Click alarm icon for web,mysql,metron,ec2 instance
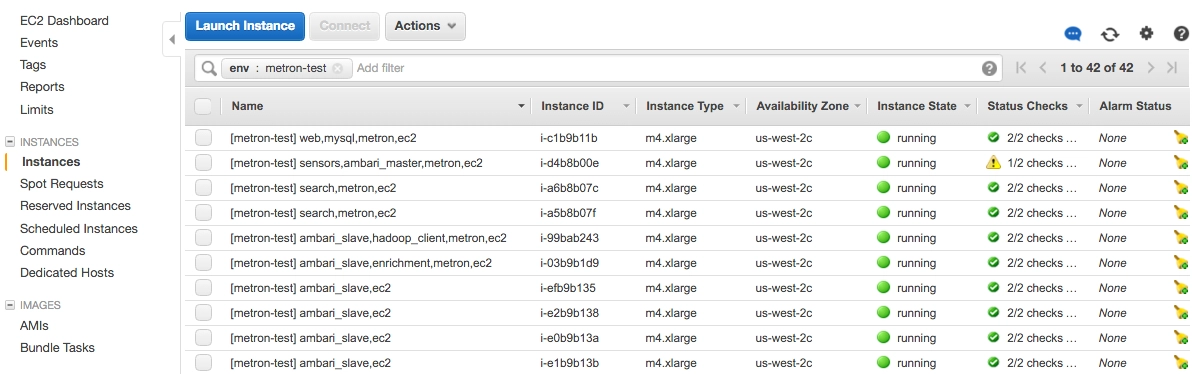The height and width of the screenshot is (374, 1196). tap(1181, 138)
